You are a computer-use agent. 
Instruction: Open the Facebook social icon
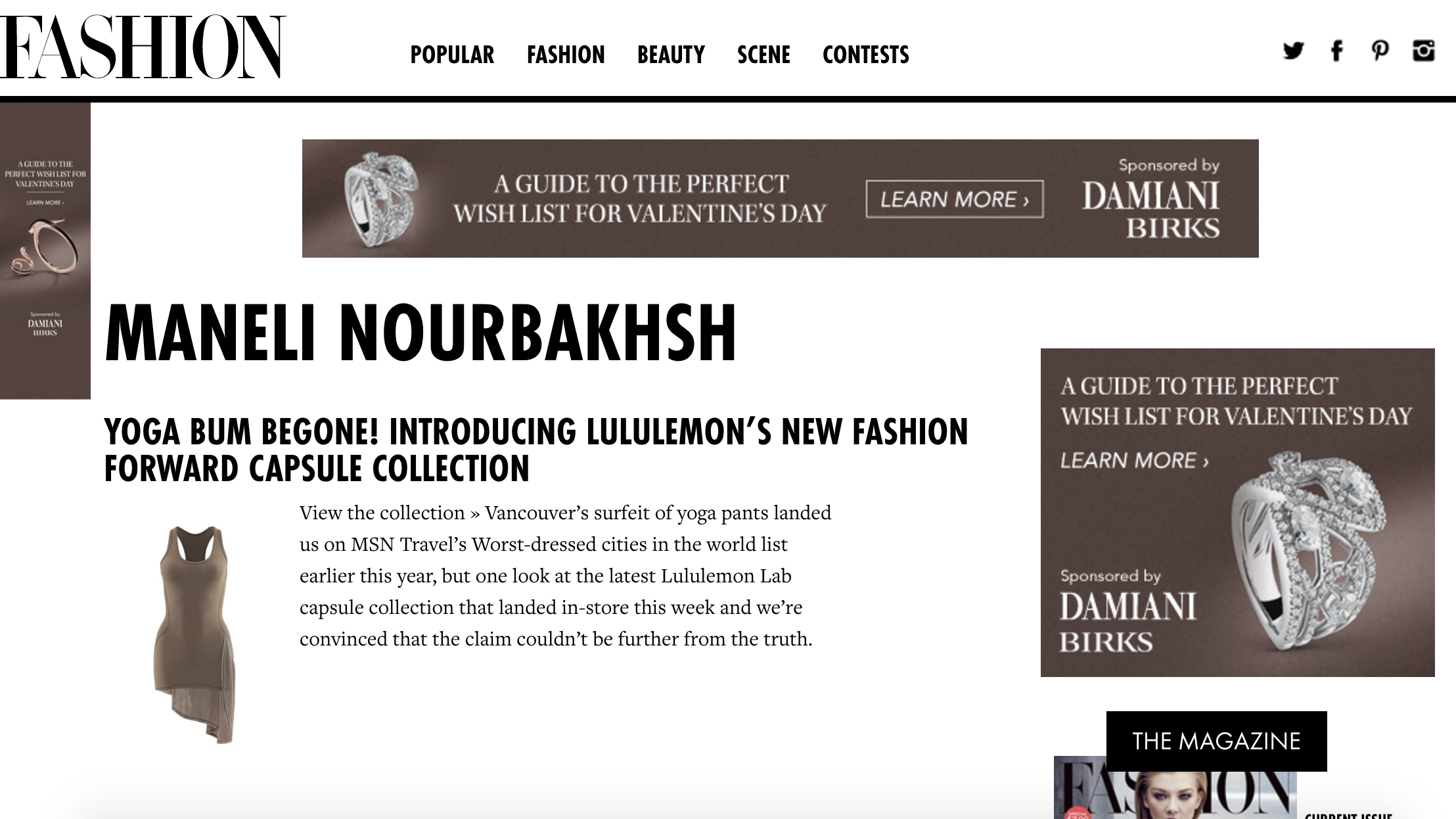(1336, 51)
